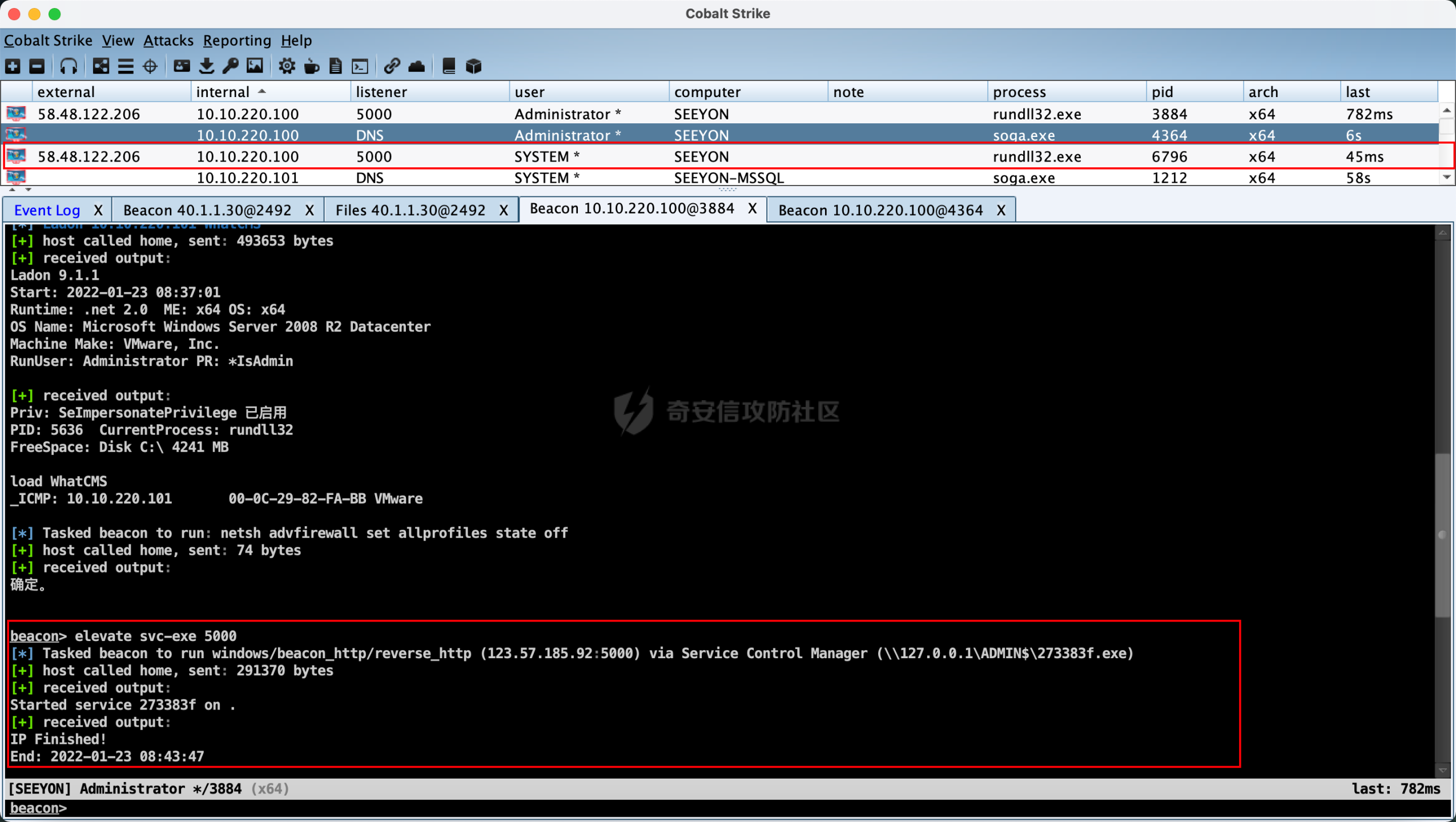
Task: Open the Help menu
Action: (296, 41)
